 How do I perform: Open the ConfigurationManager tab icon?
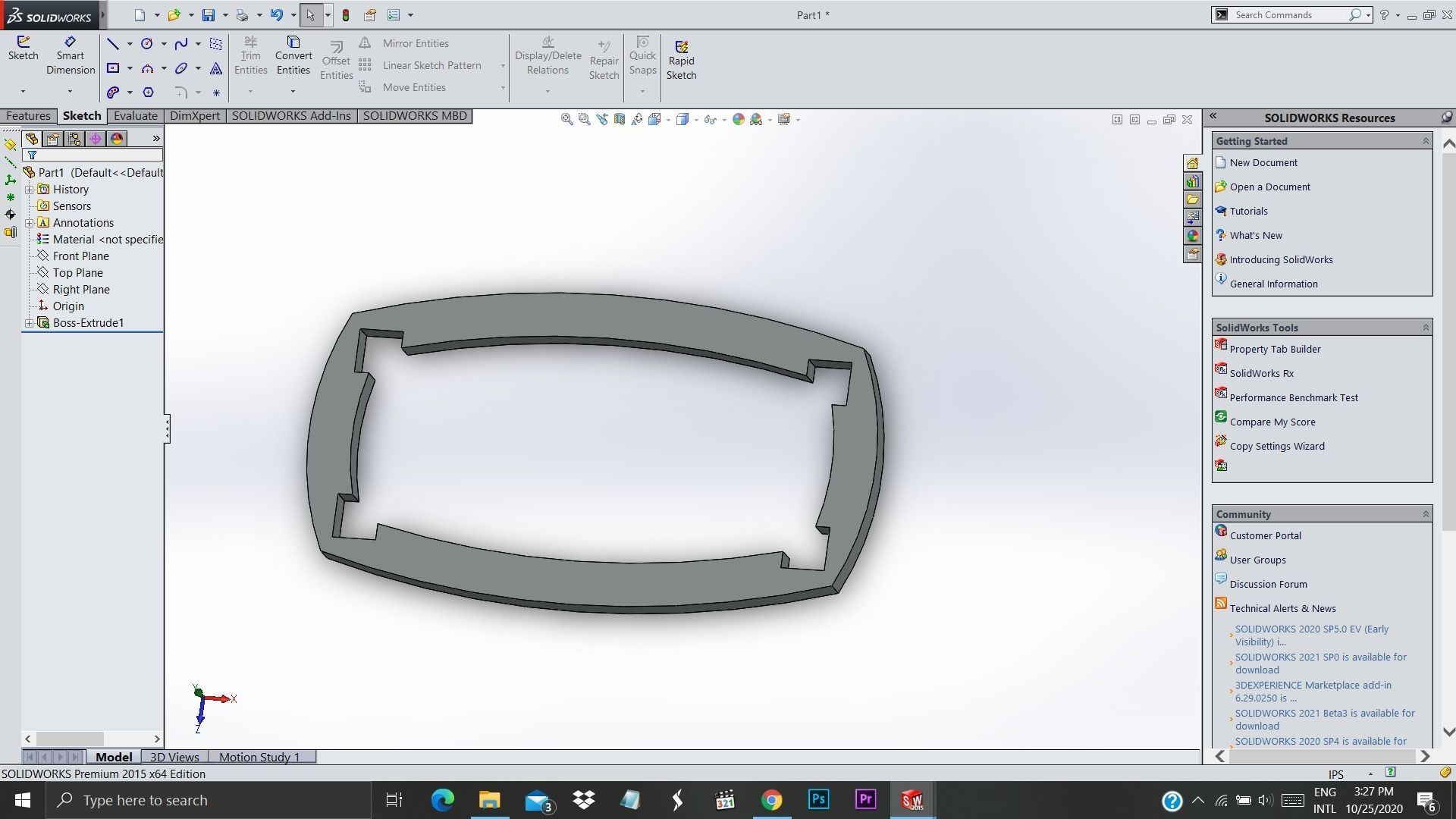(x=74, y=139)
